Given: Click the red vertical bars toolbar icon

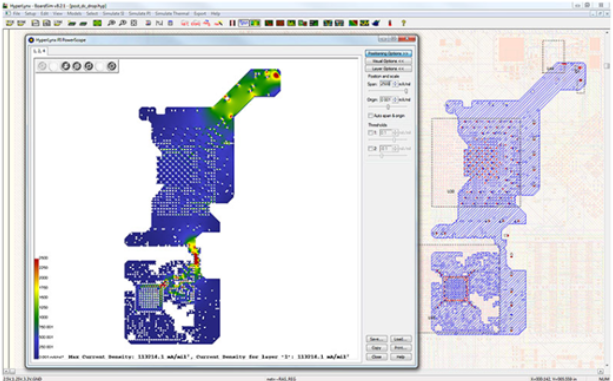Looking at the screenshot, I should 232,23.
